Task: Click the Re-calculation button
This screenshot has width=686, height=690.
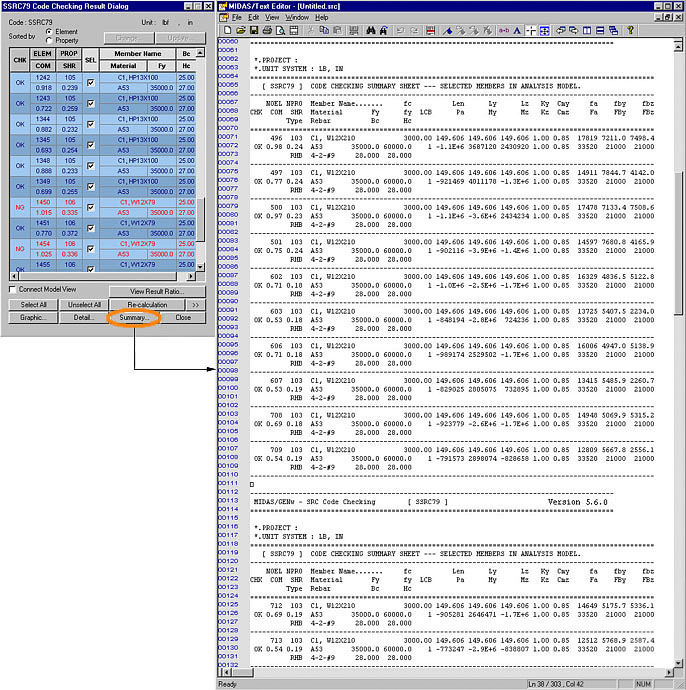Action: click(147, 304)
